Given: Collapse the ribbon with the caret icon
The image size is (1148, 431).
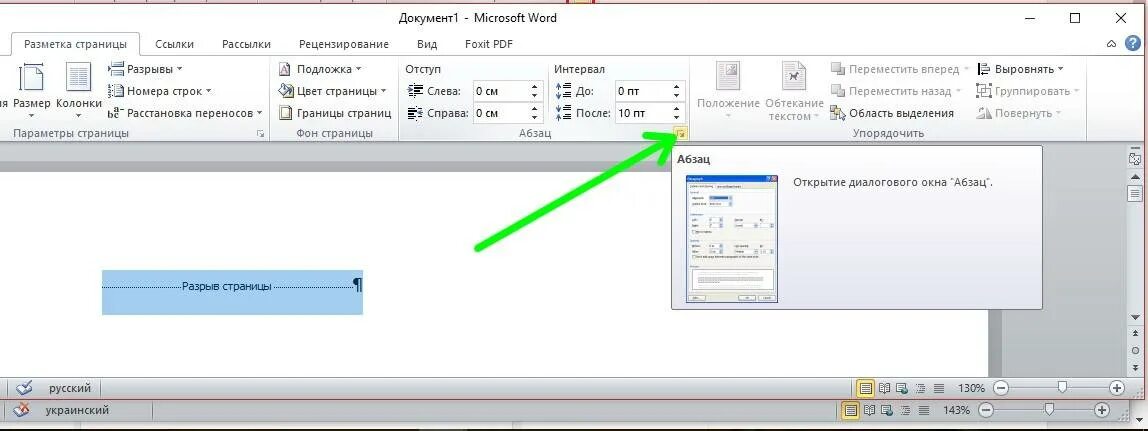Looking at the screenshot, I should pos(1112,44).
